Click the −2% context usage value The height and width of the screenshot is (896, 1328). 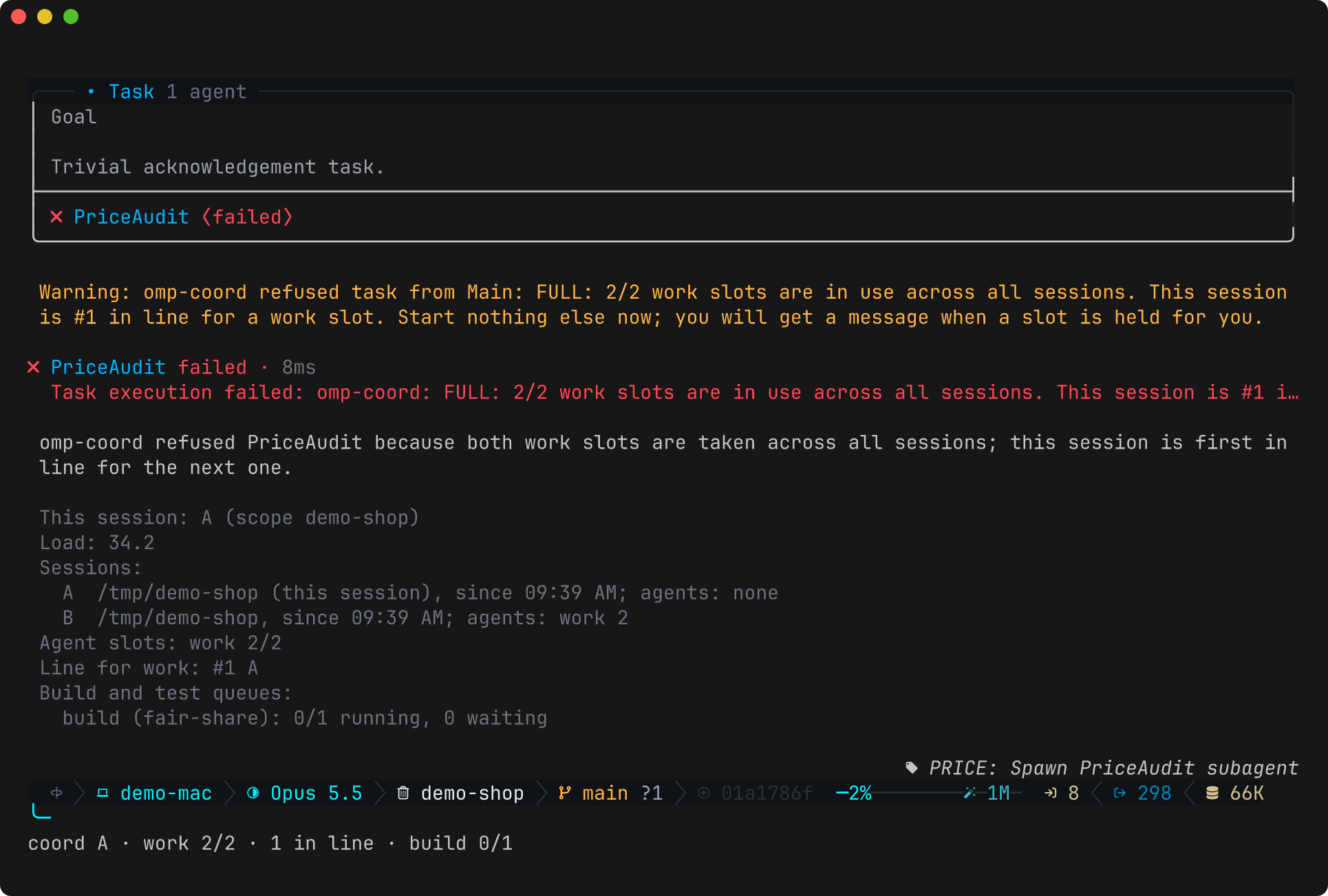[x=853, y=793]
